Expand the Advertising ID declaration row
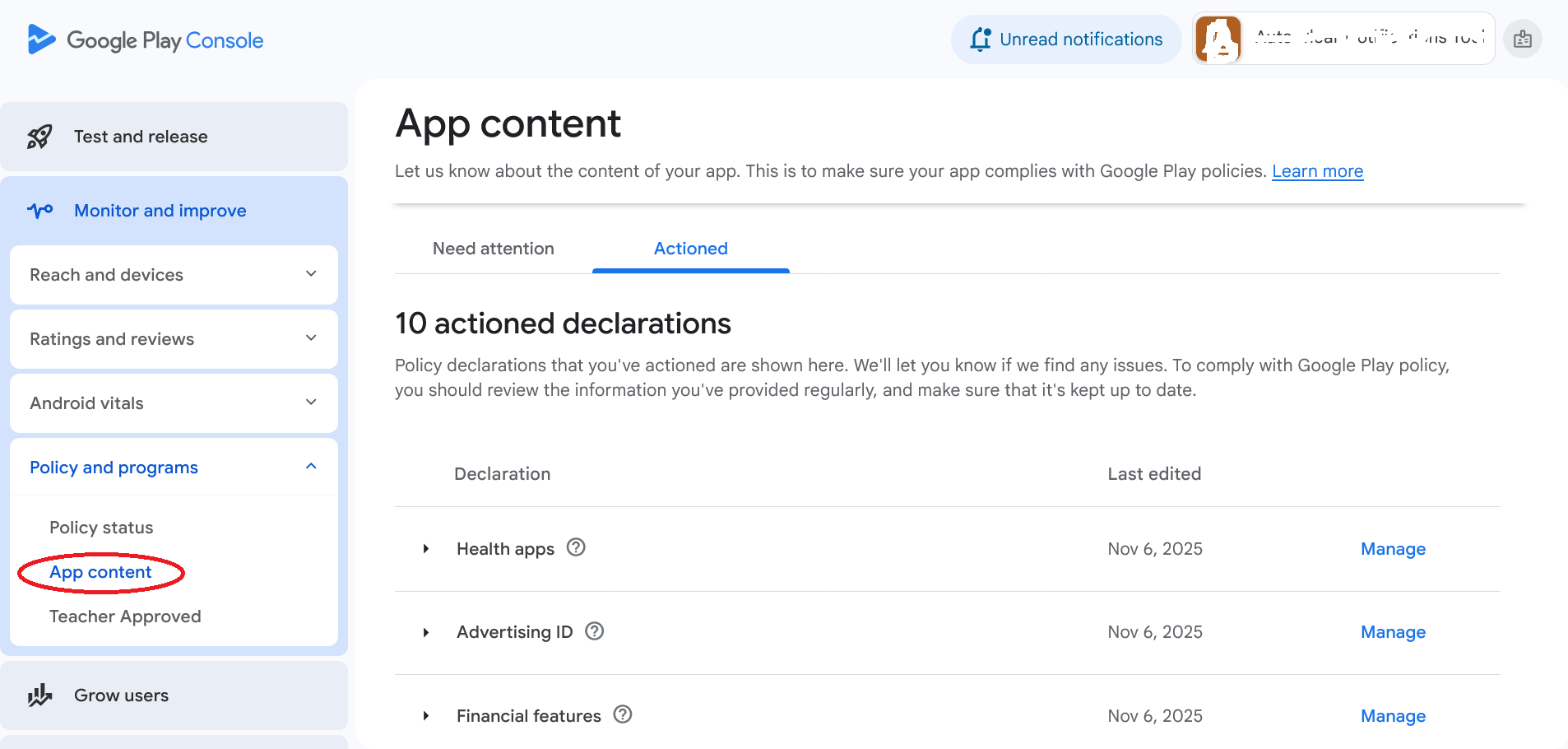Screen dimensions: 1568x749 pos(426,632)
